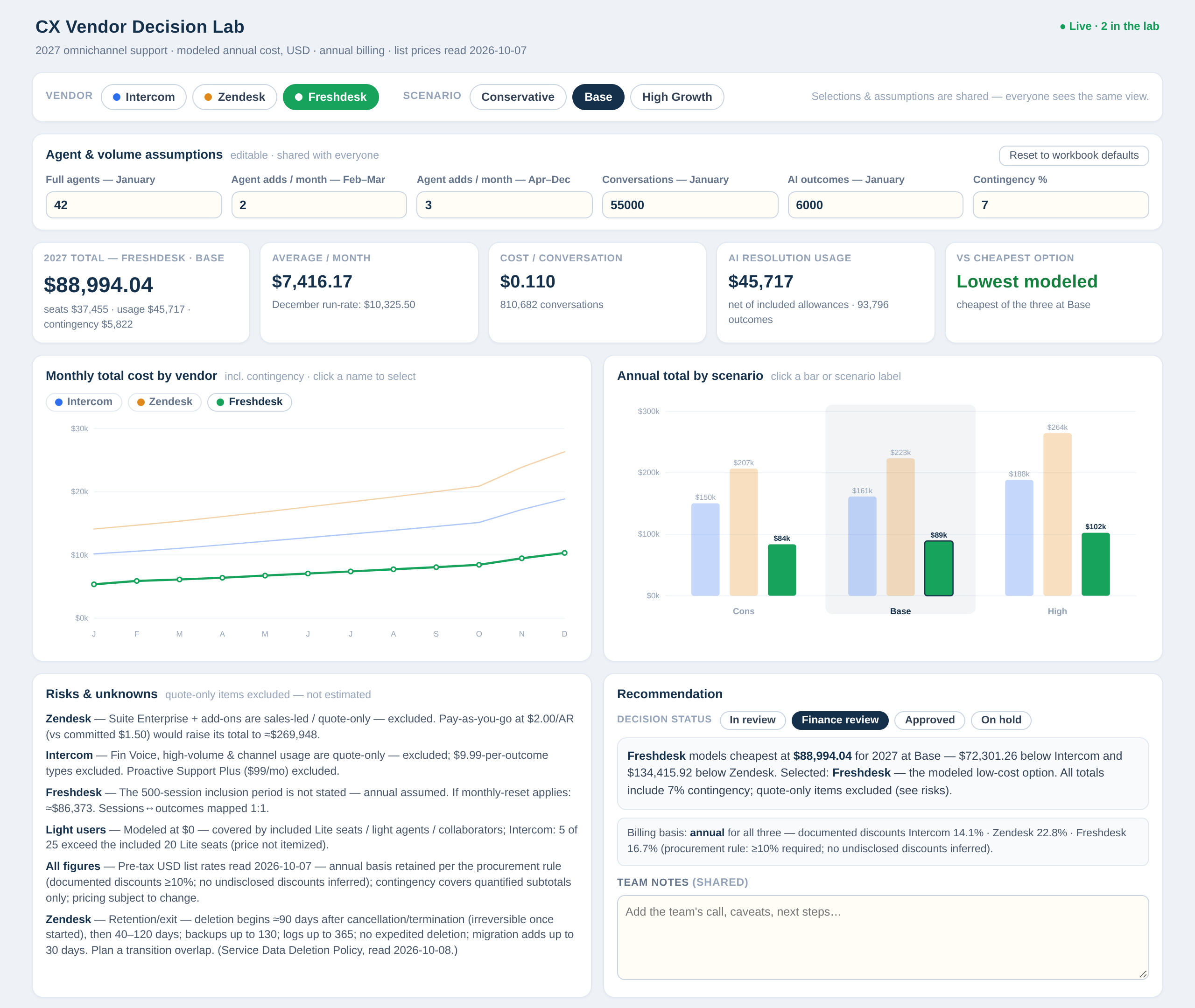The height and width of the screenshot is (1008, 1195).
Task: Click the Live · 2 in the lab indicator
Action: pos(1109,26)
